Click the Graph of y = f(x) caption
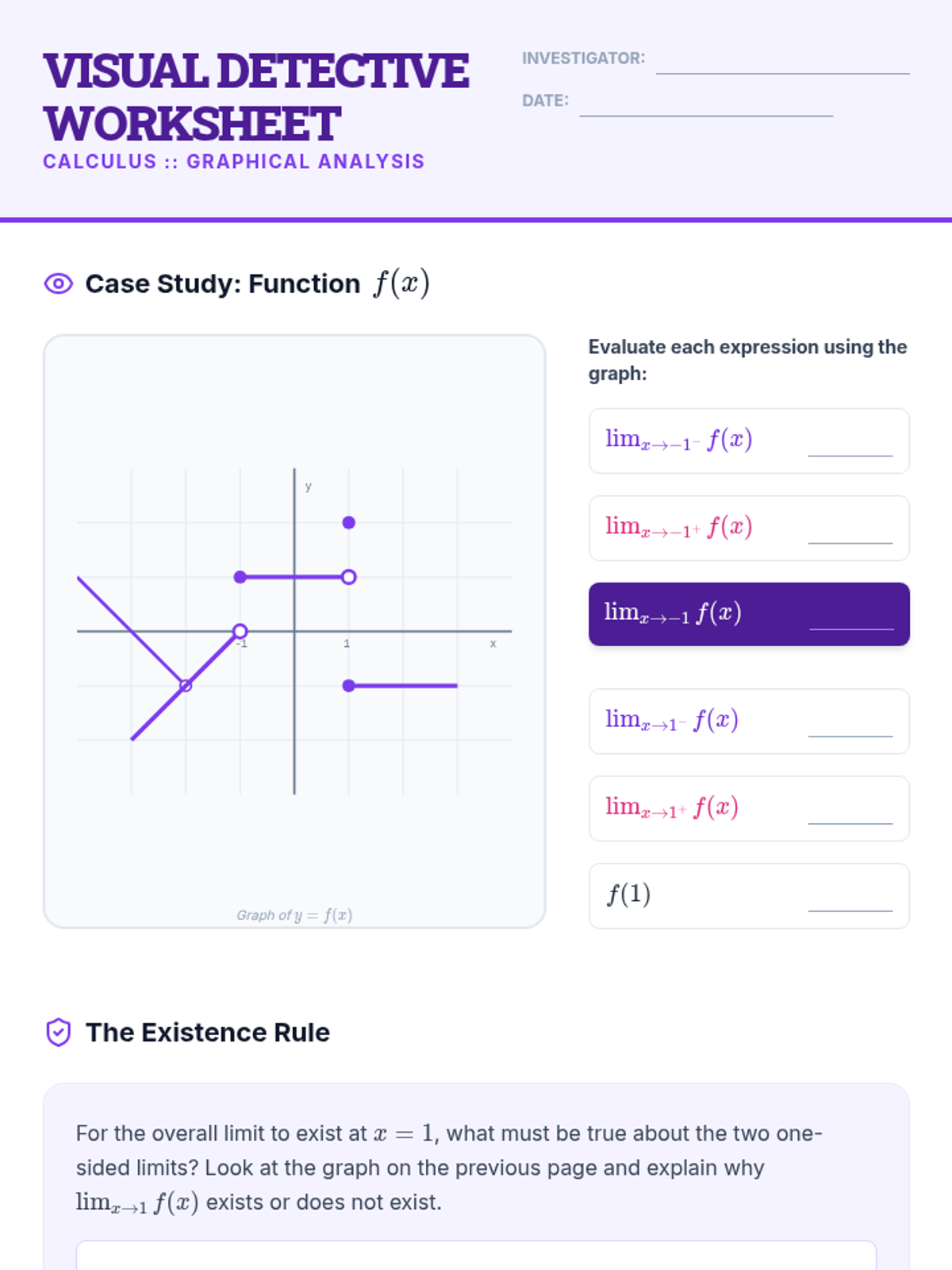The width and height of the screenshot is (952, 1270). [294, 915]
